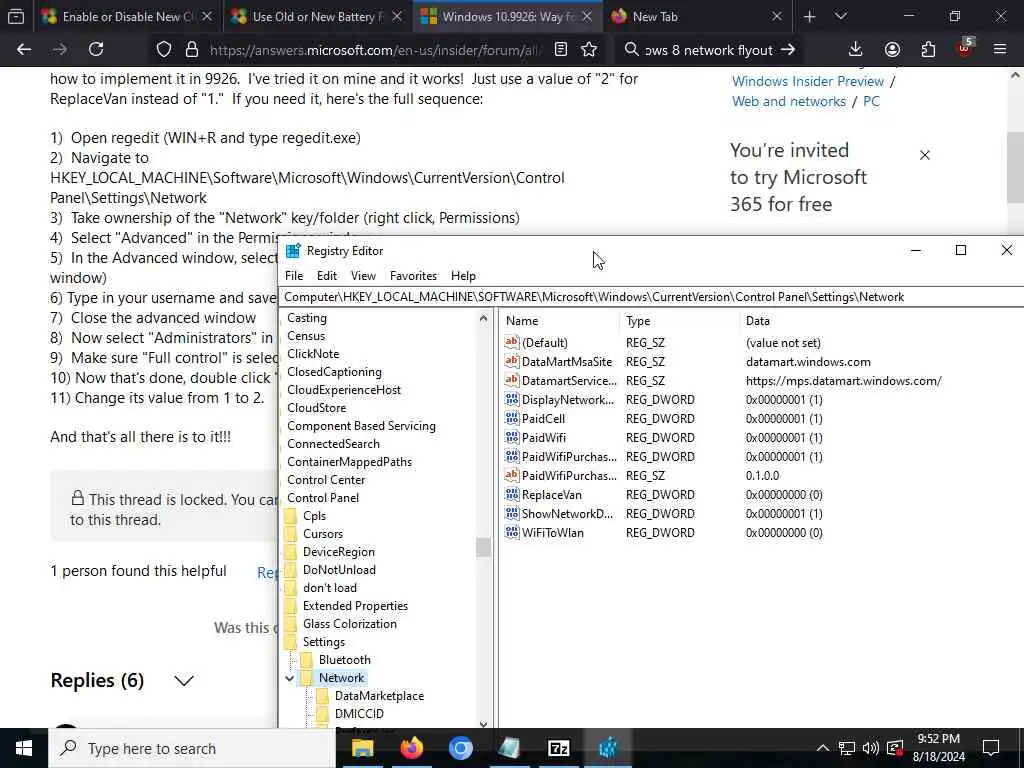Expand the Replies (6) chevron
Screen dimensions: 1024x768
184,680
